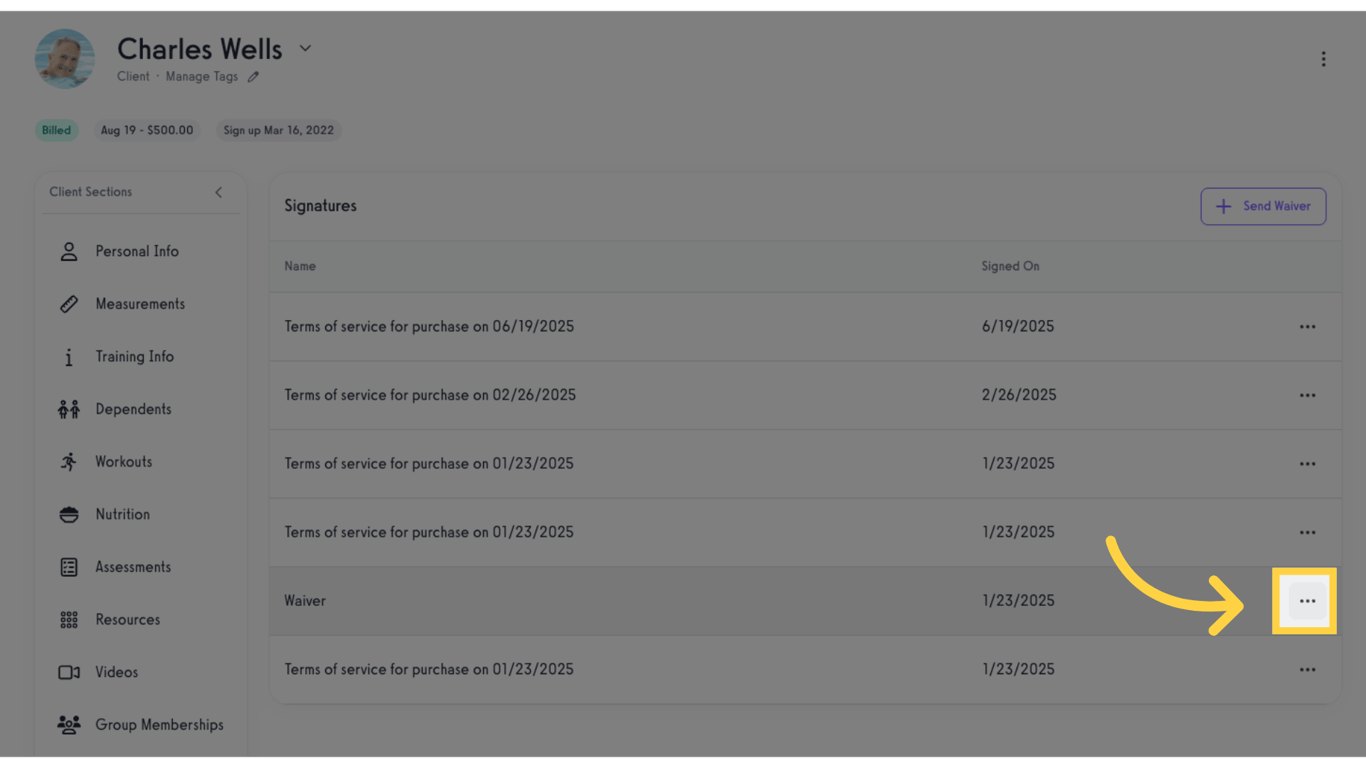Viewport: 1366px width, 768px height.
Task: Click Charles Wells profile photo
Action: [64, 58]
